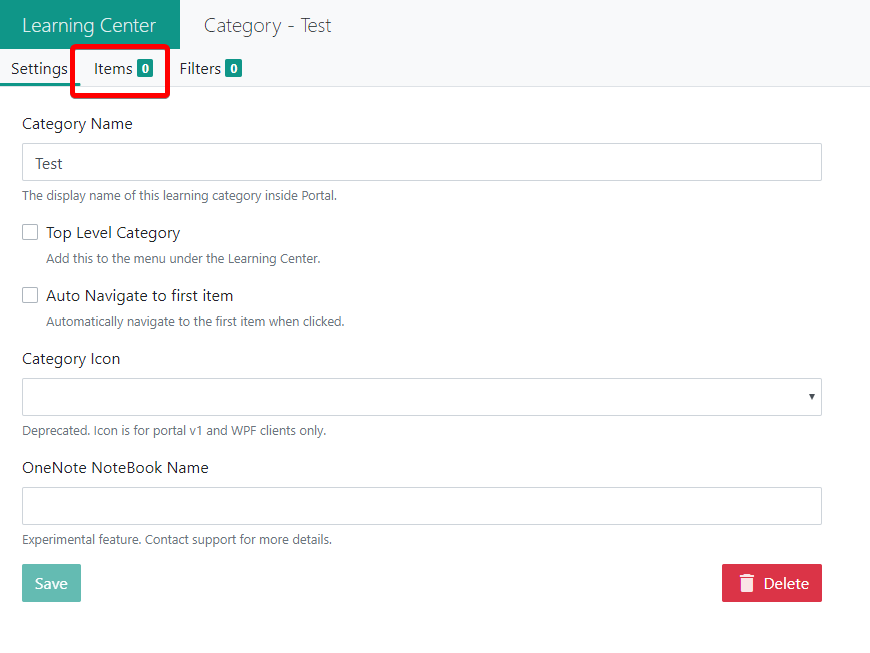Enable Auto Navigate to first item checkbox
The width and height of the screenshot is (870, 653).
click(x=30, y=295)
